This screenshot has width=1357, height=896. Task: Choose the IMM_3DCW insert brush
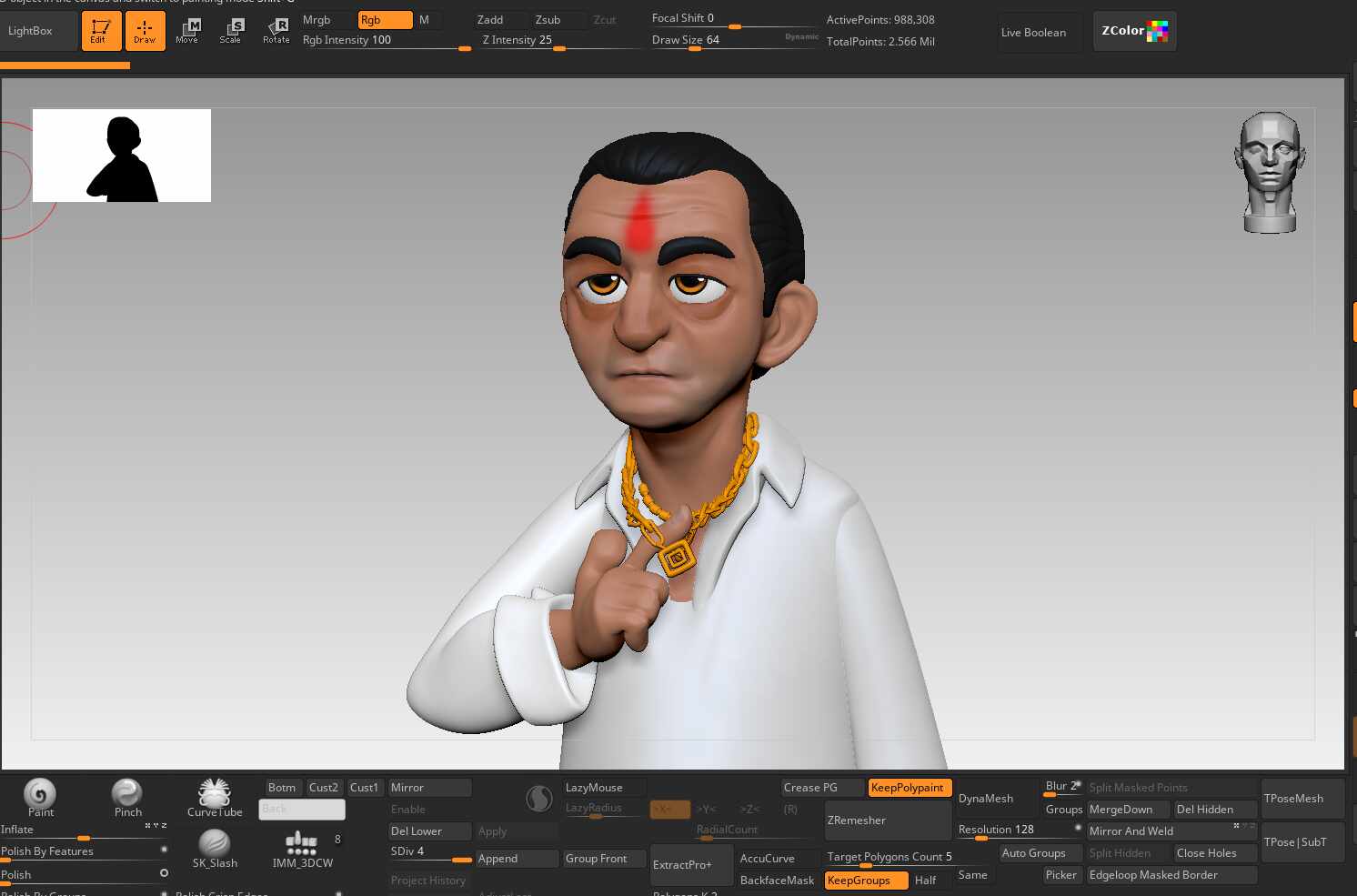point(302,849)
